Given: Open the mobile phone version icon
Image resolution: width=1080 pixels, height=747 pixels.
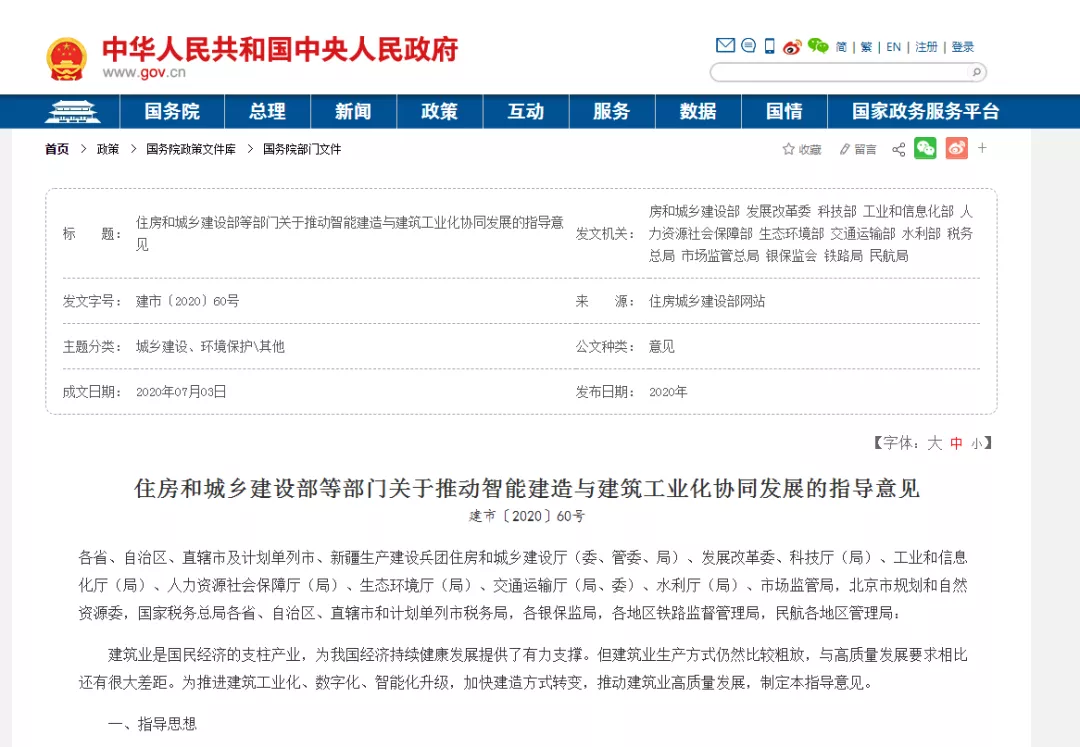Looking at the screenshot, I should [769, 45].
